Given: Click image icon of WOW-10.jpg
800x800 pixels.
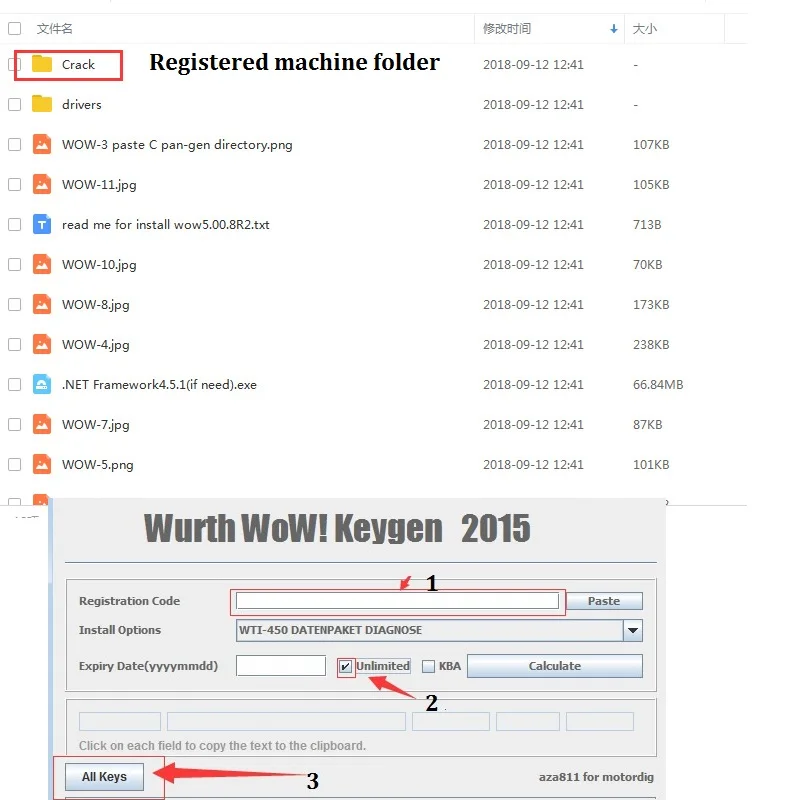Looking at the screenshot, I should coord(42,264).
